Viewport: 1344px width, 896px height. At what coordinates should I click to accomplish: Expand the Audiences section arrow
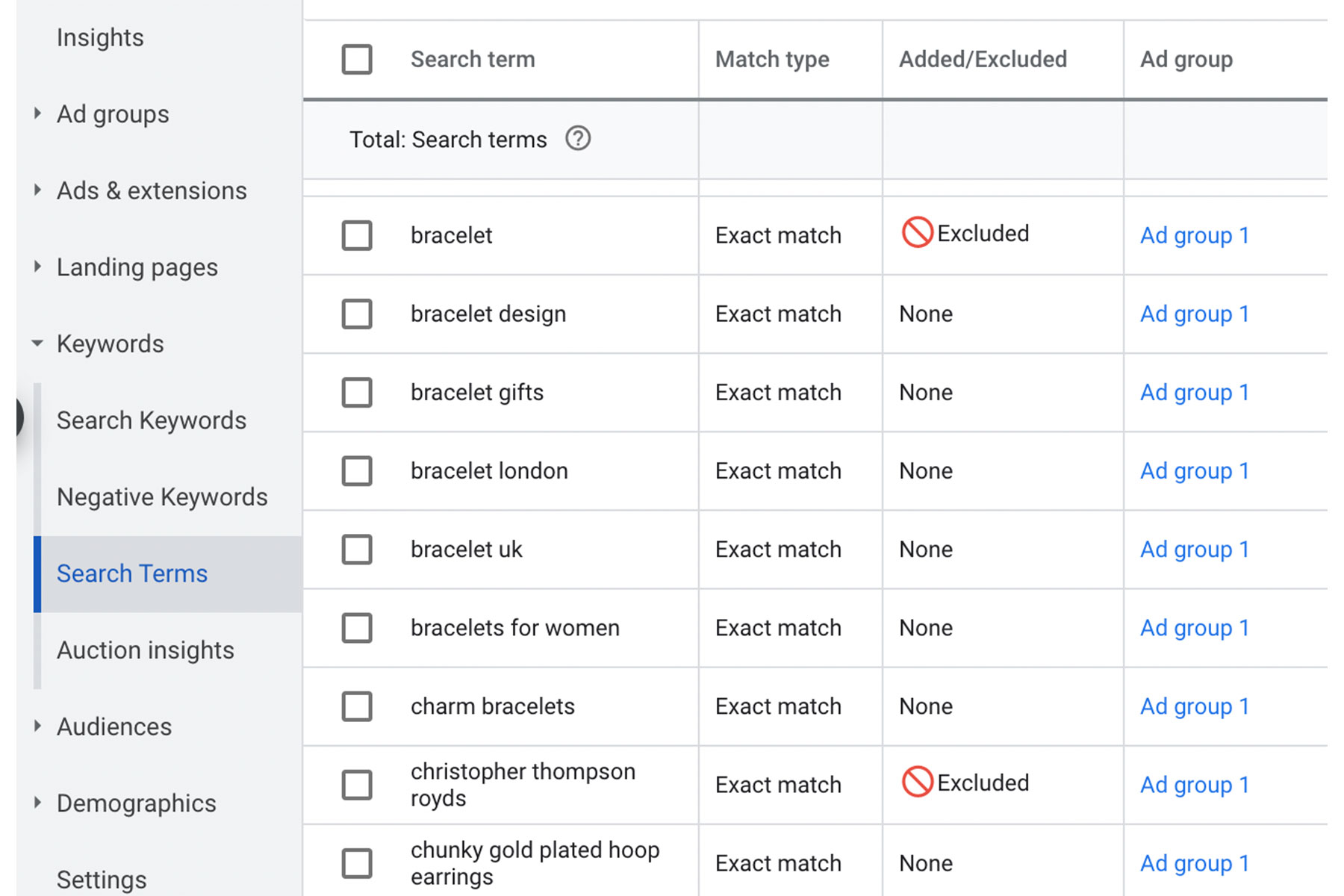37,726
